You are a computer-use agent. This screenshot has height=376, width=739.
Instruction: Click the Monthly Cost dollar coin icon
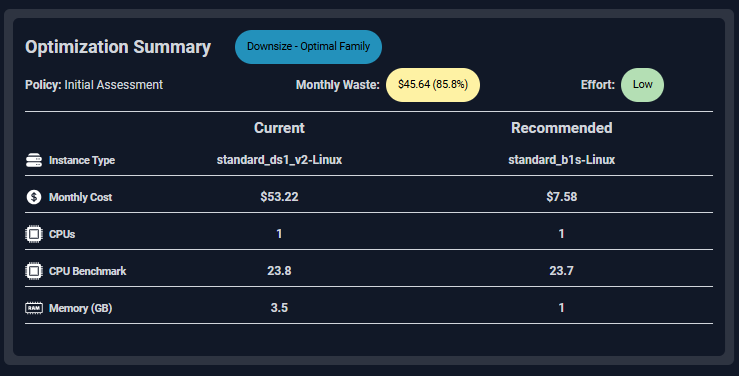(x=34, y=197)
